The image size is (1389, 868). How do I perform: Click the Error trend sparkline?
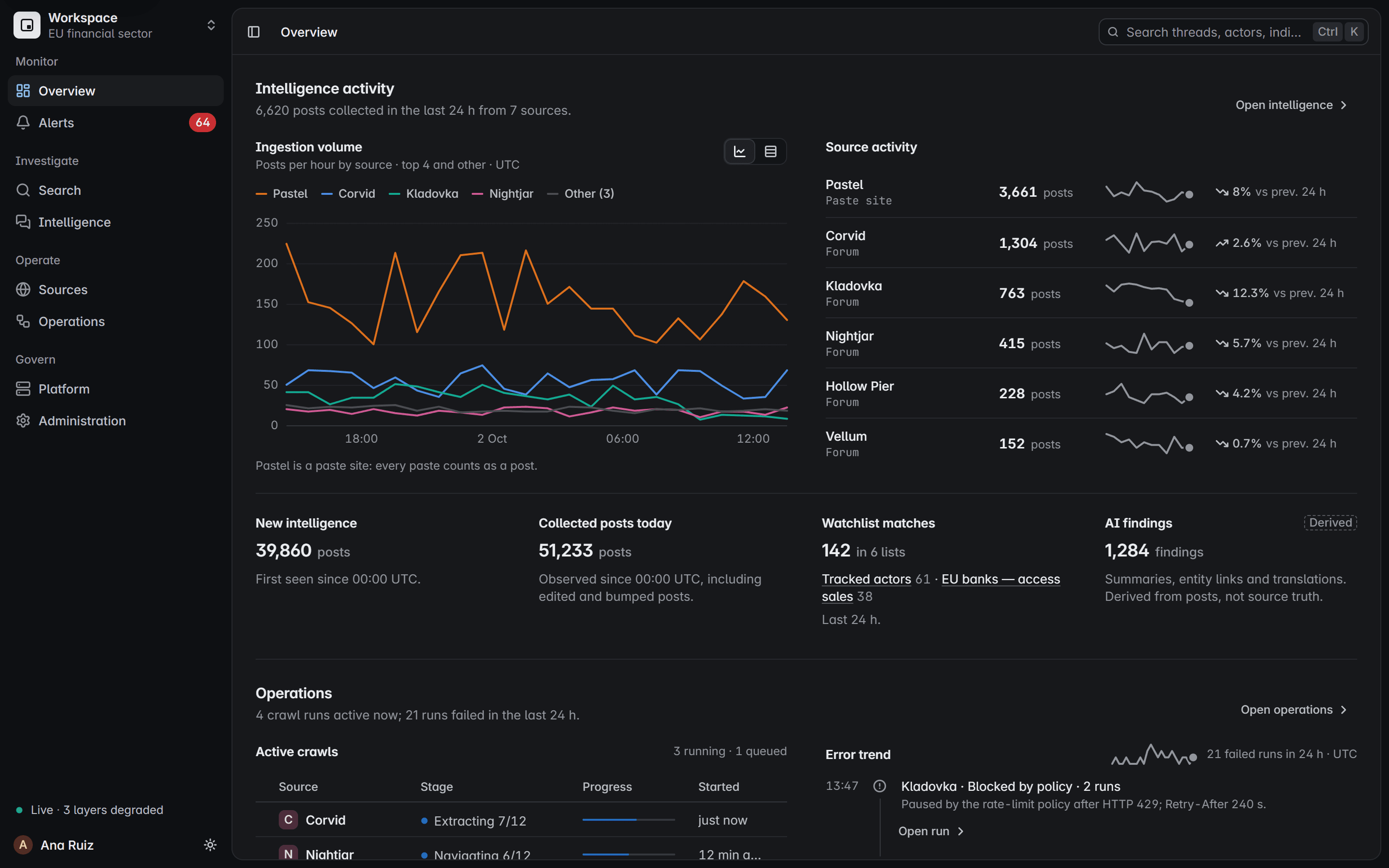[1154, 754]
